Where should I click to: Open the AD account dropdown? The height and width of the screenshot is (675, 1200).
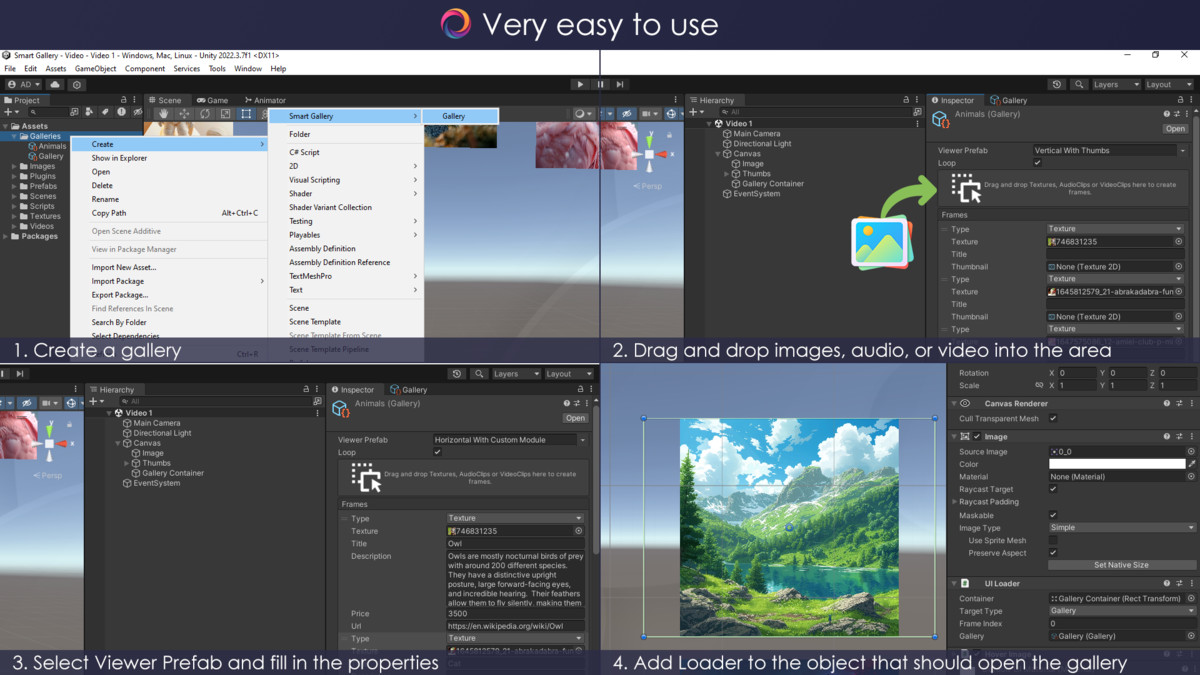(x=24, y=85)
